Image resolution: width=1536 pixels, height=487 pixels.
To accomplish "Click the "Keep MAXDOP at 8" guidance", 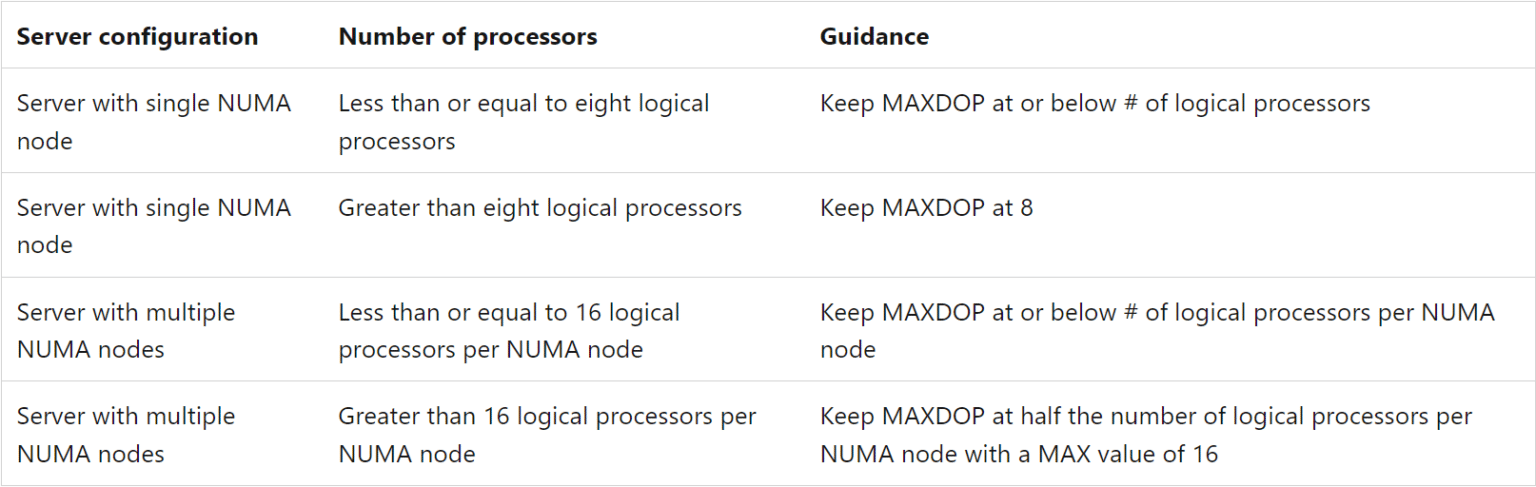I will pos(926,208).
